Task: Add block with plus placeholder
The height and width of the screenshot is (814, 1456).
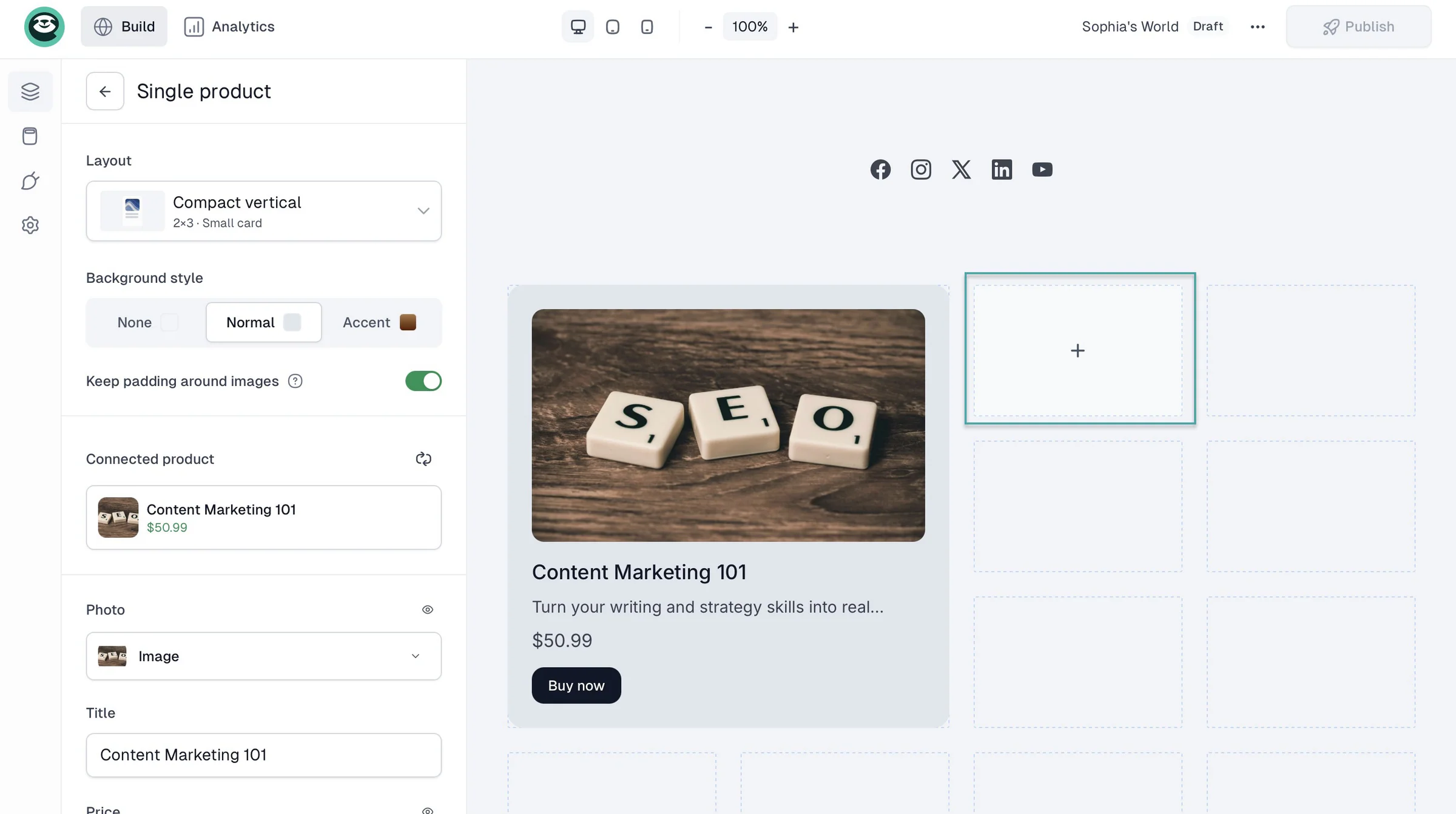Action: click(x=1077, y=350)
